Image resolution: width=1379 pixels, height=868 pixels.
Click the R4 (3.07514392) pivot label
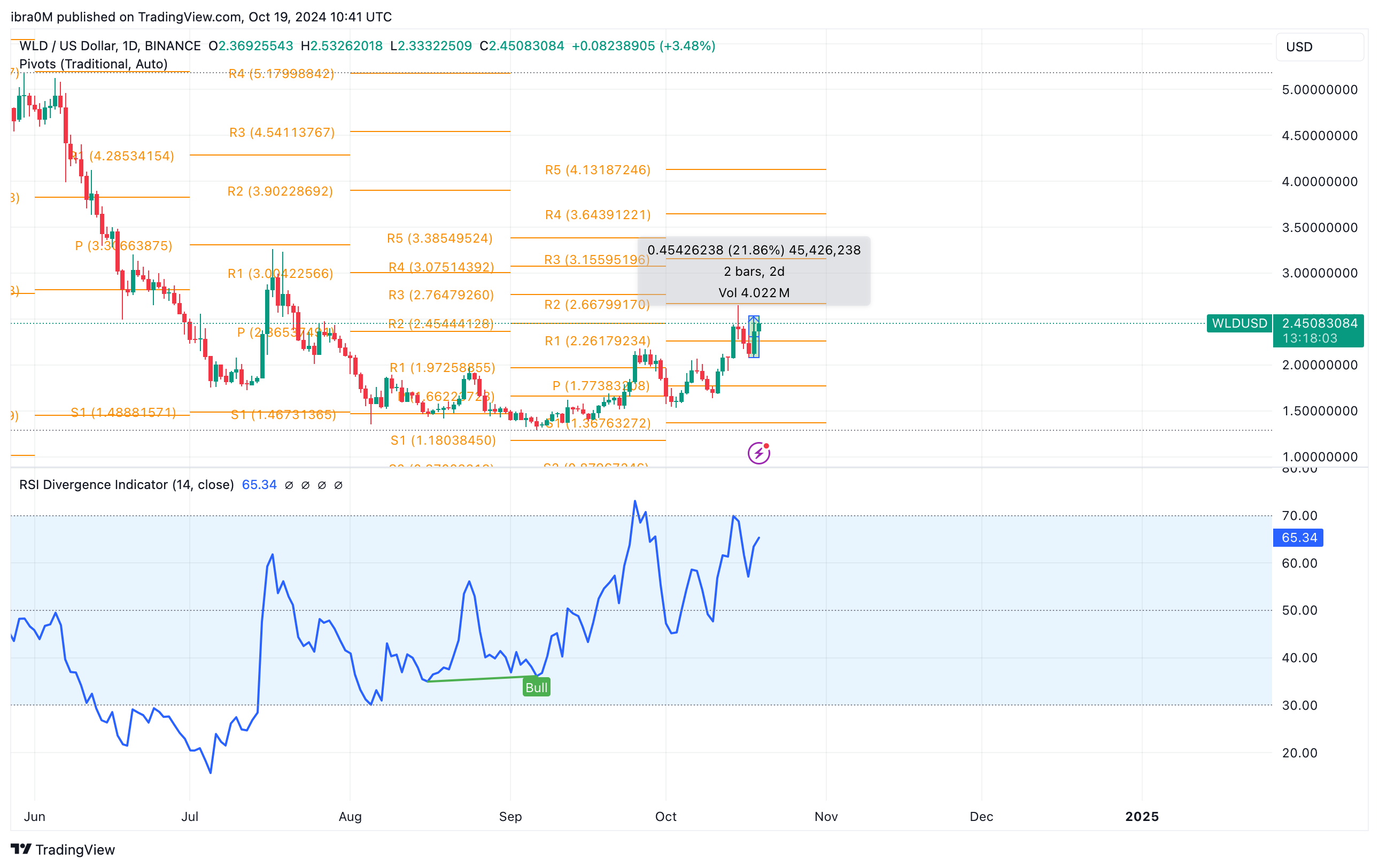441,267
